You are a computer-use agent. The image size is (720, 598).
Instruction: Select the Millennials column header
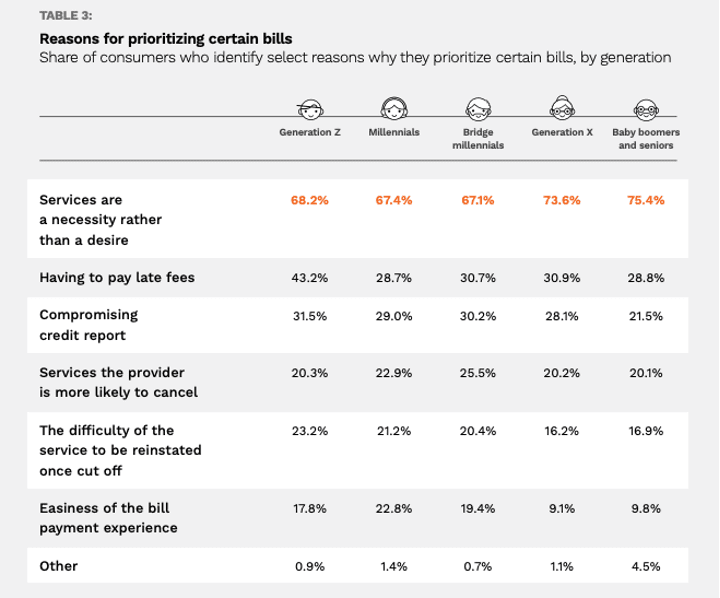point(393,132)
